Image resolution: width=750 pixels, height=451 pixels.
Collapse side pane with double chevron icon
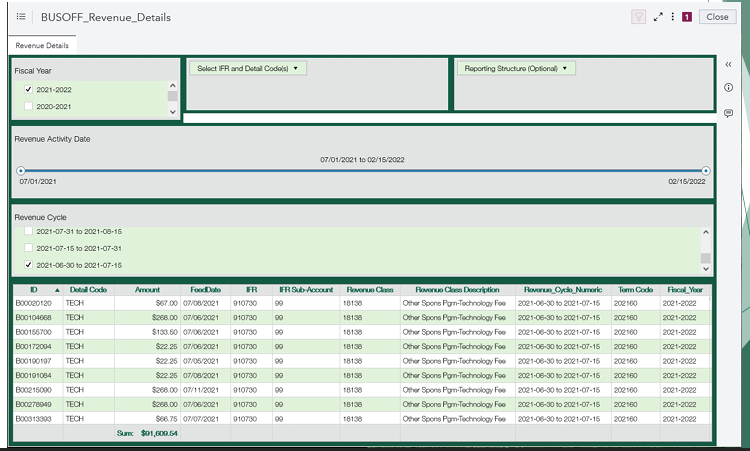[x=728, y=65]
